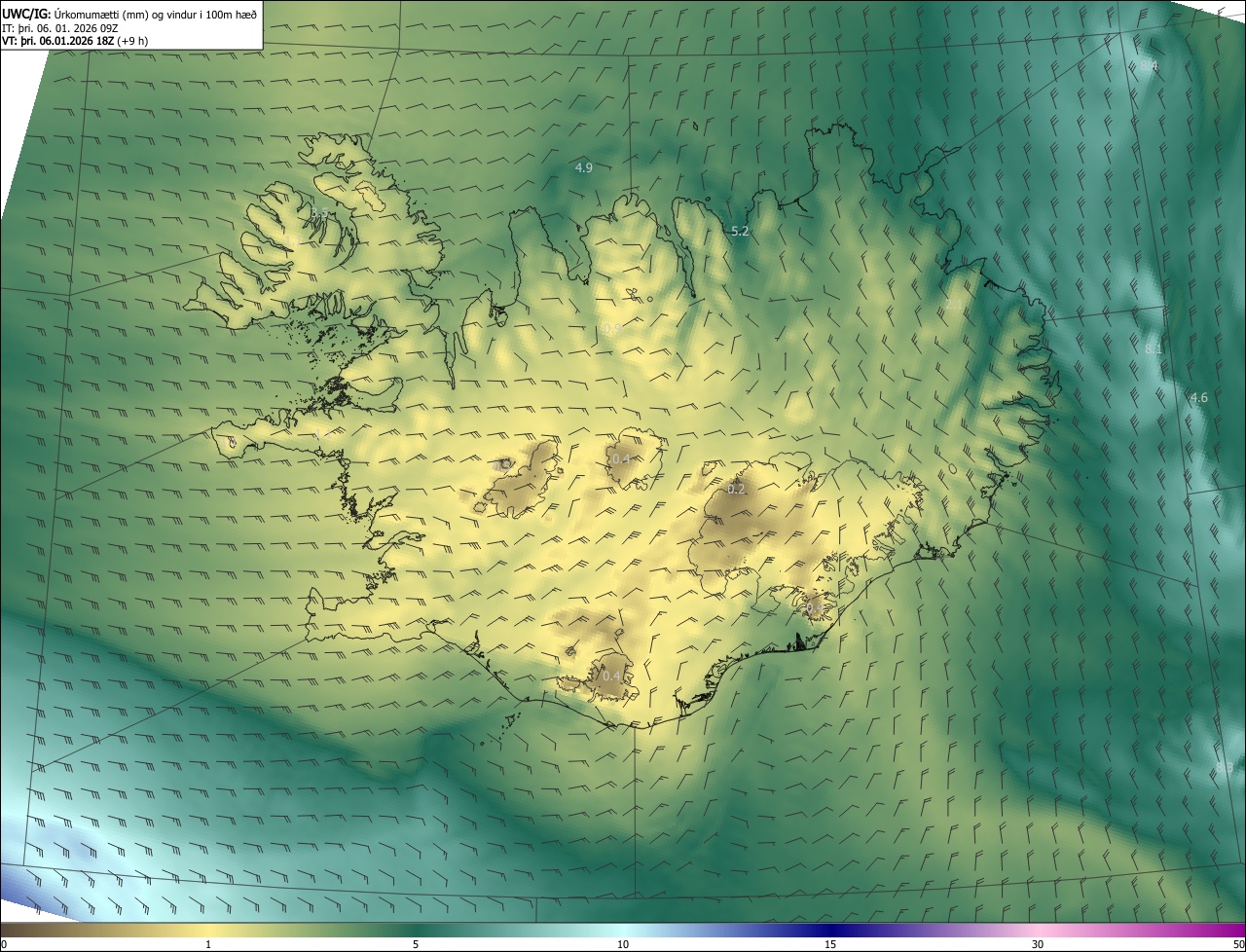This screenshot has height=952, width=1246.
Task: Select the 4.9 precipitation value label
Action: 584,167
